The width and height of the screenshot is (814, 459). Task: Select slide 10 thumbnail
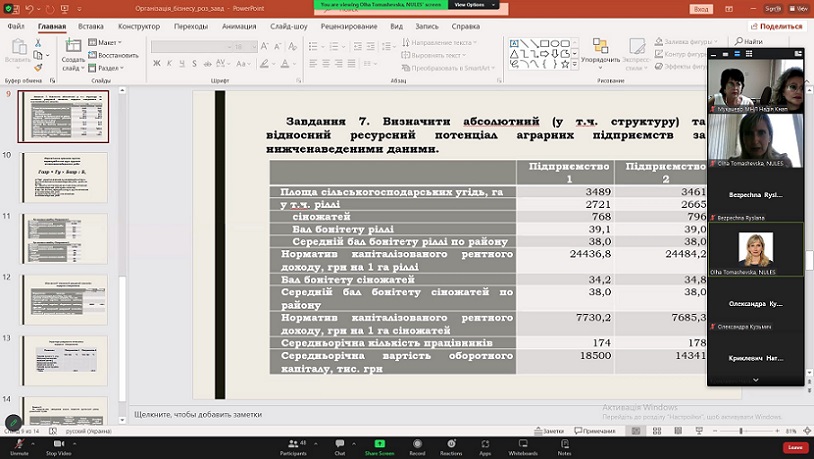coord(65,178)
